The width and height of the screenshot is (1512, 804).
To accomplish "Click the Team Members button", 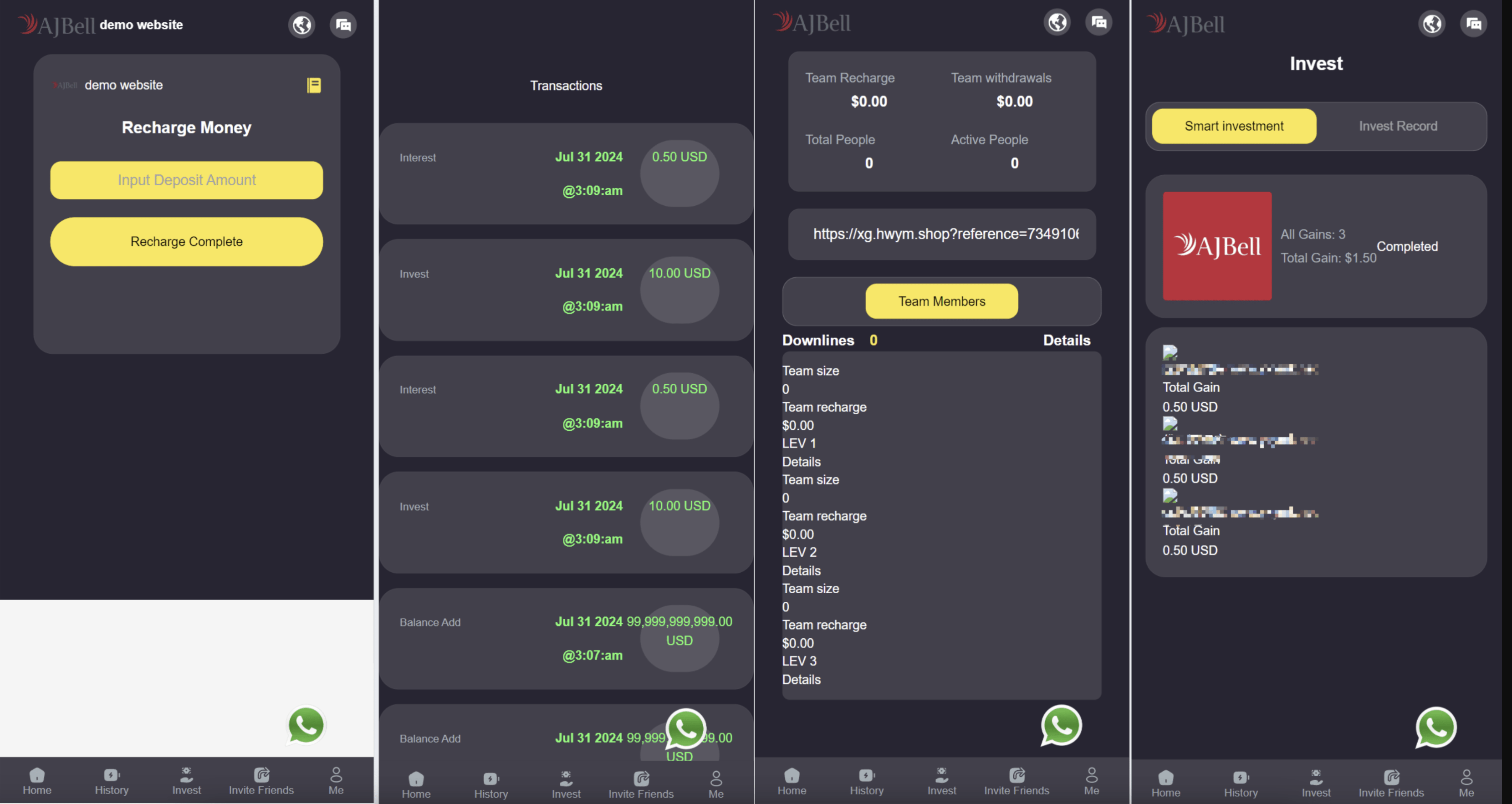I will (x=941, y=300).
